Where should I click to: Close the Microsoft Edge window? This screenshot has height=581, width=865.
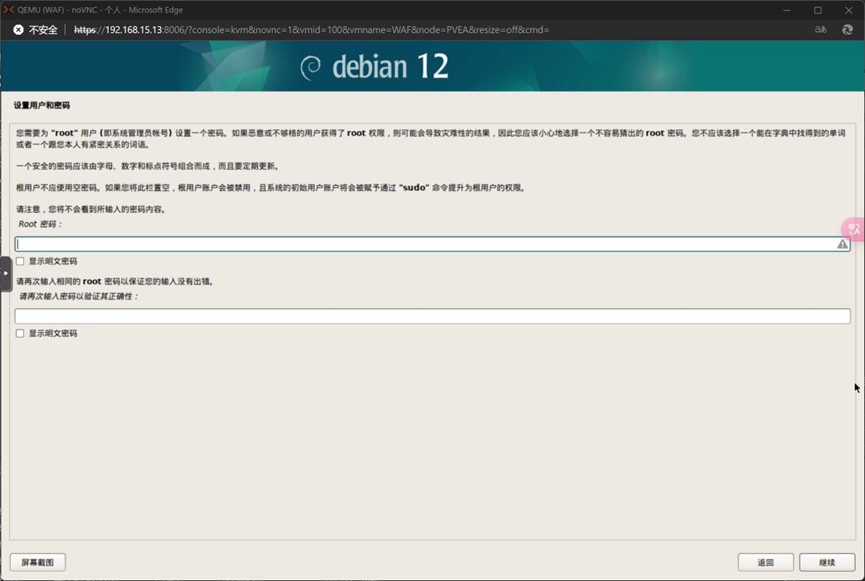848,10
